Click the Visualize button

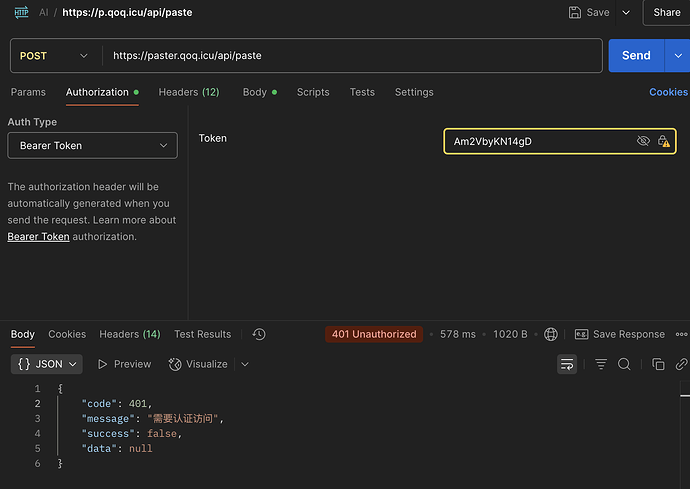tap(198, 364)
